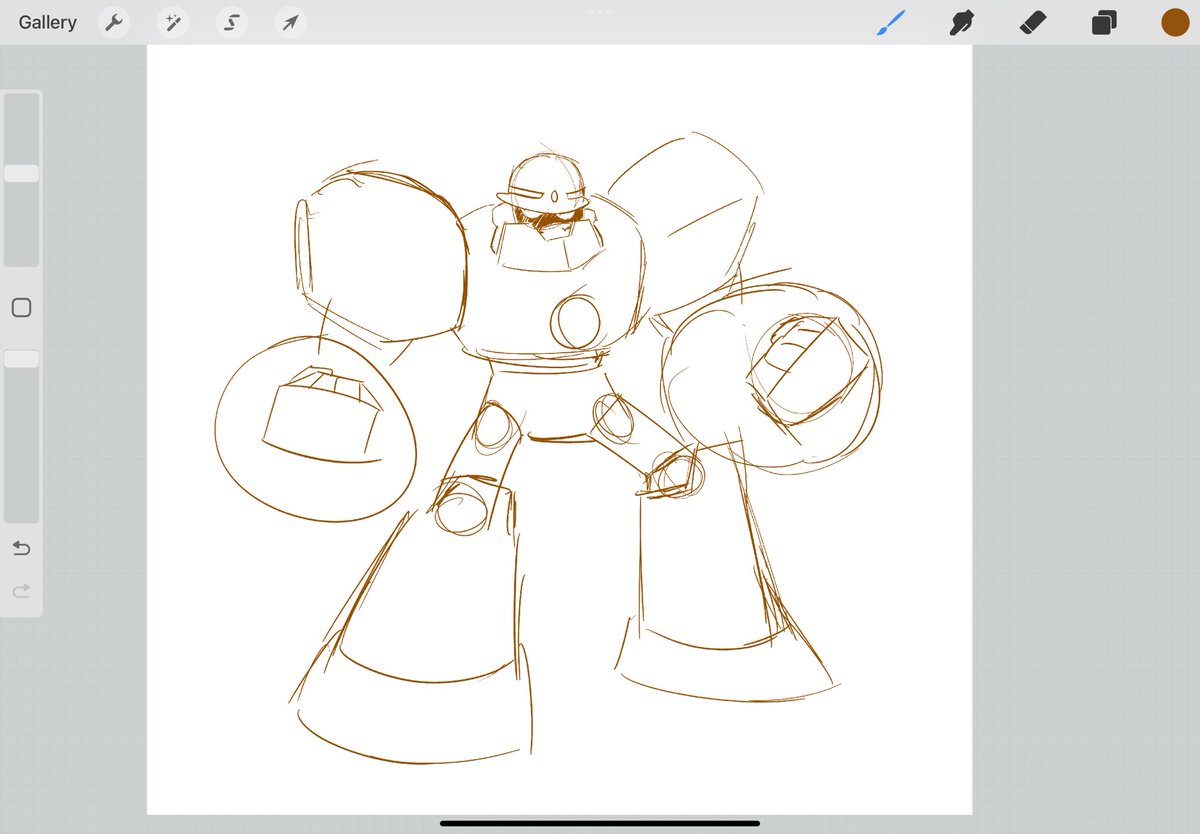Tap the iPad home indicator bar
The image size is (1200, 834).
coord(599,824)
